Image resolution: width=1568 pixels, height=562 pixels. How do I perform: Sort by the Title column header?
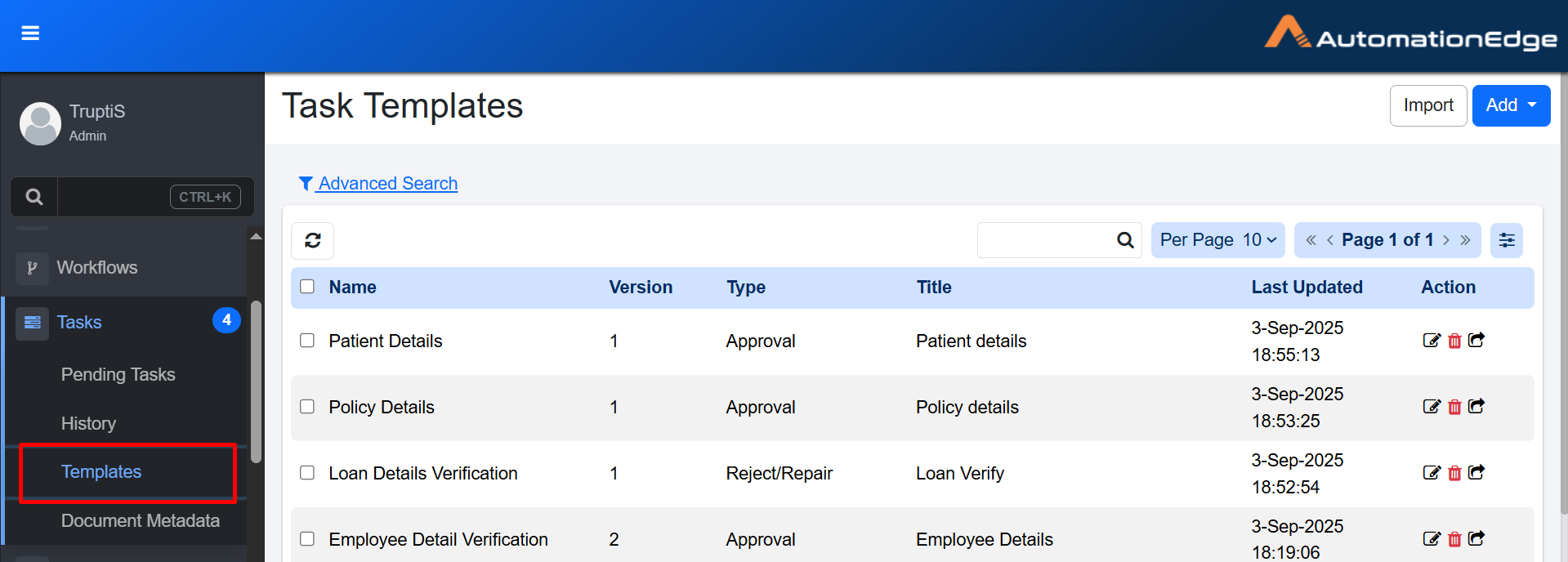pos(934,288)
